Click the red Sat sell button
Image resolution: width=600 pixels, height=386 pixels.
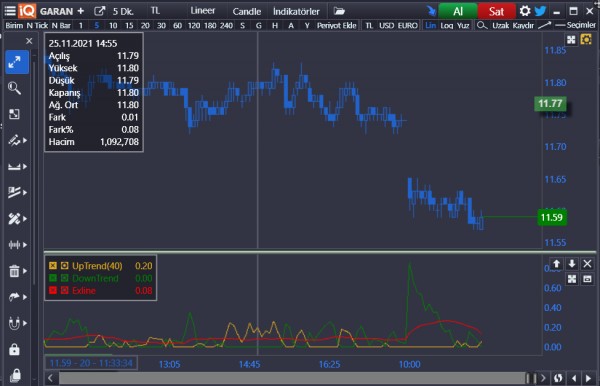pyautogui.click(x=496, y=11)
